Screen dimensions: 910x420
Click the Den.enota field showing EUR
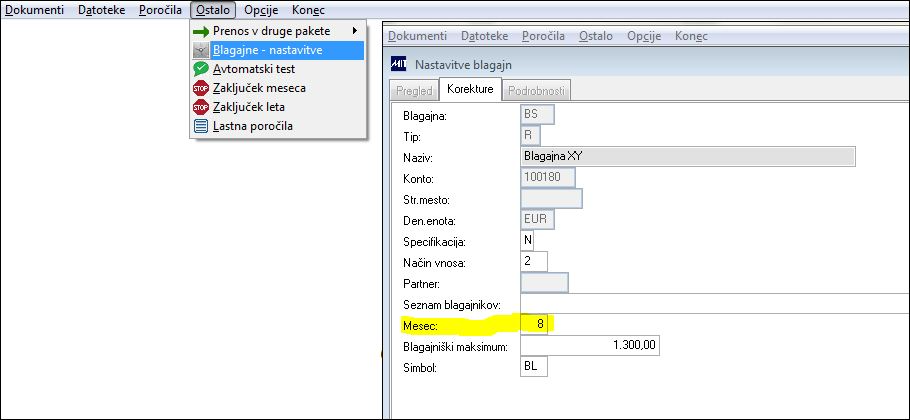(x=537, y=219)
